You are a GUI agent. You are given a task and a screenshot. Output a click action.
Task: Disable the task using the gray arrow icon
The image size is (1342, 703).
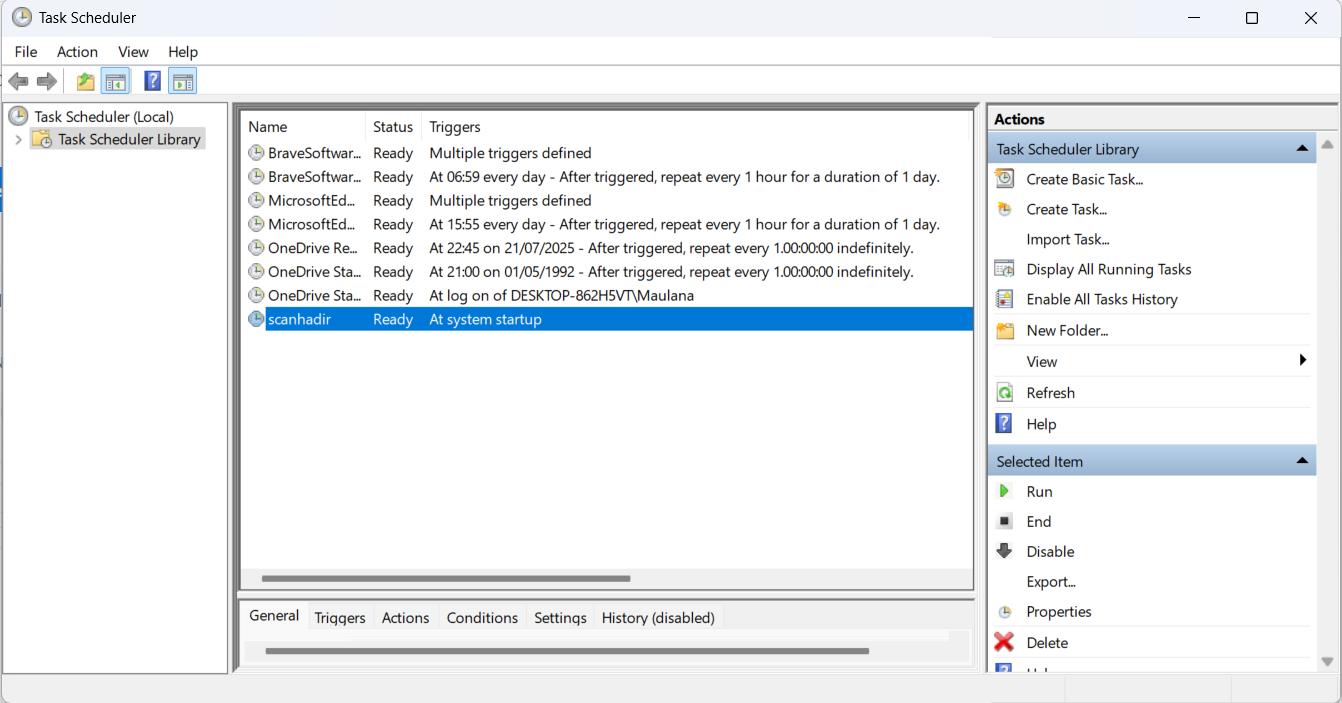coord(1004,551)
